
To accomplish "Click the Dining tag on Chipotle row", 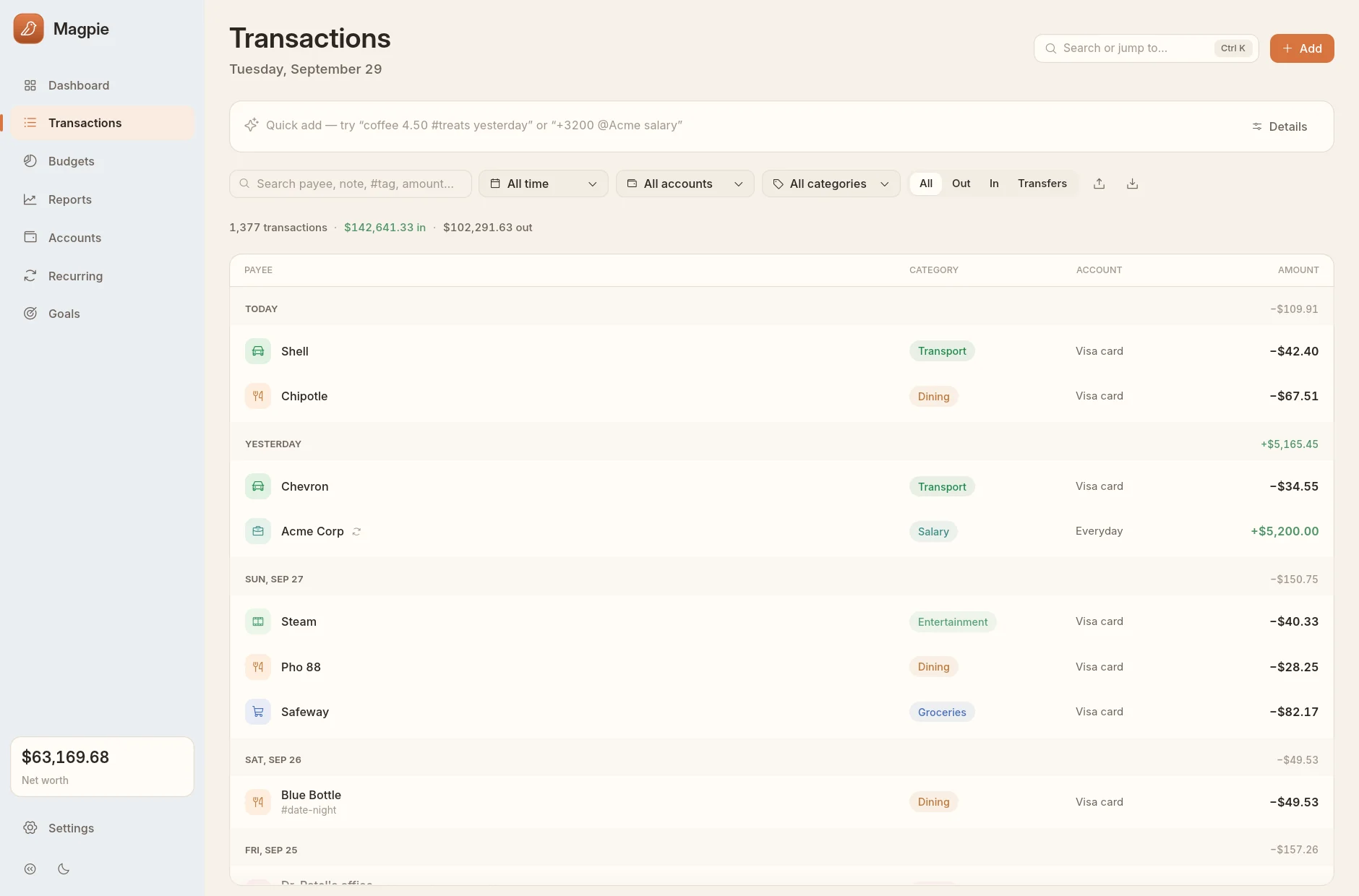I will click(x=933, y=397).
